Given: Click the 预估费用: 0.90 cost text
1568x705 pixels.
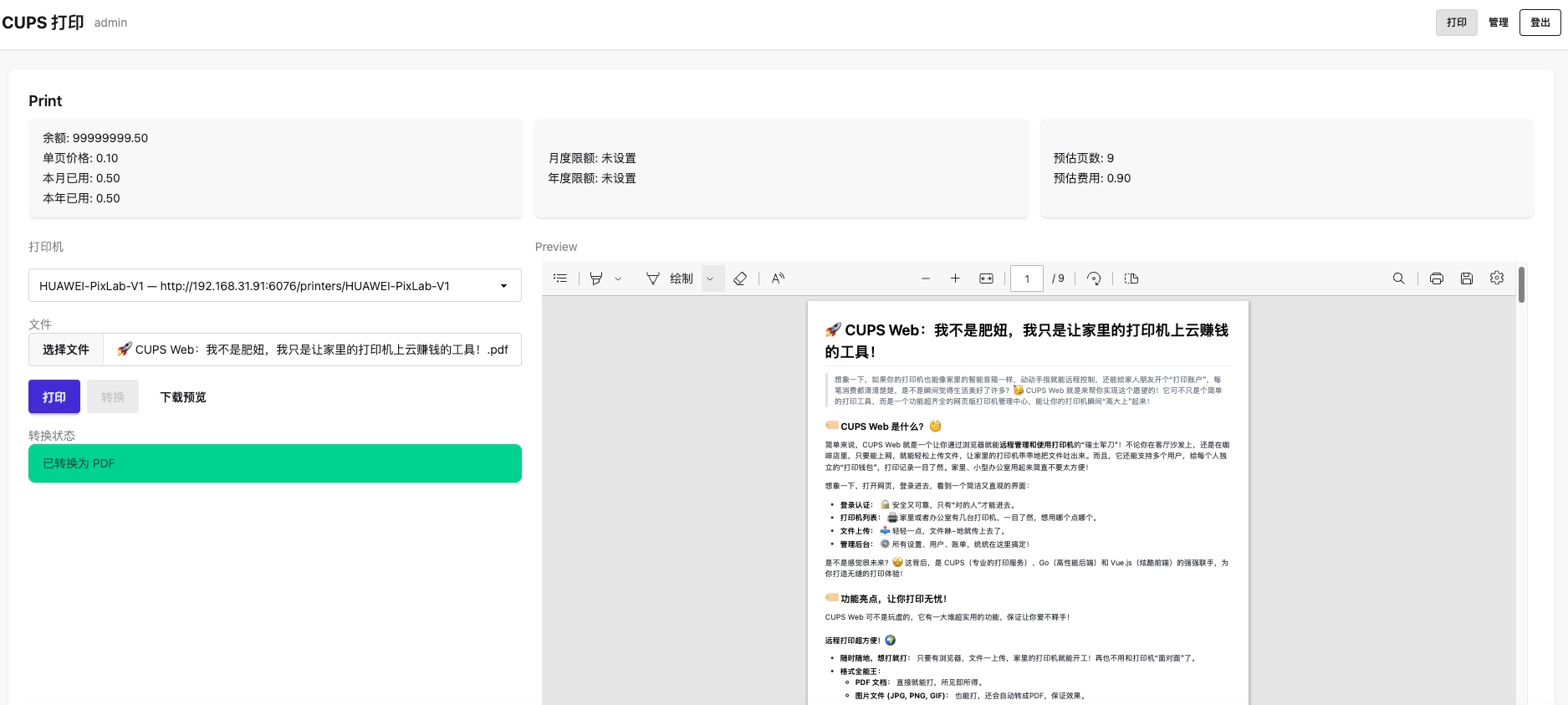Looking at the screenshot, I should tap(1092, 178).
